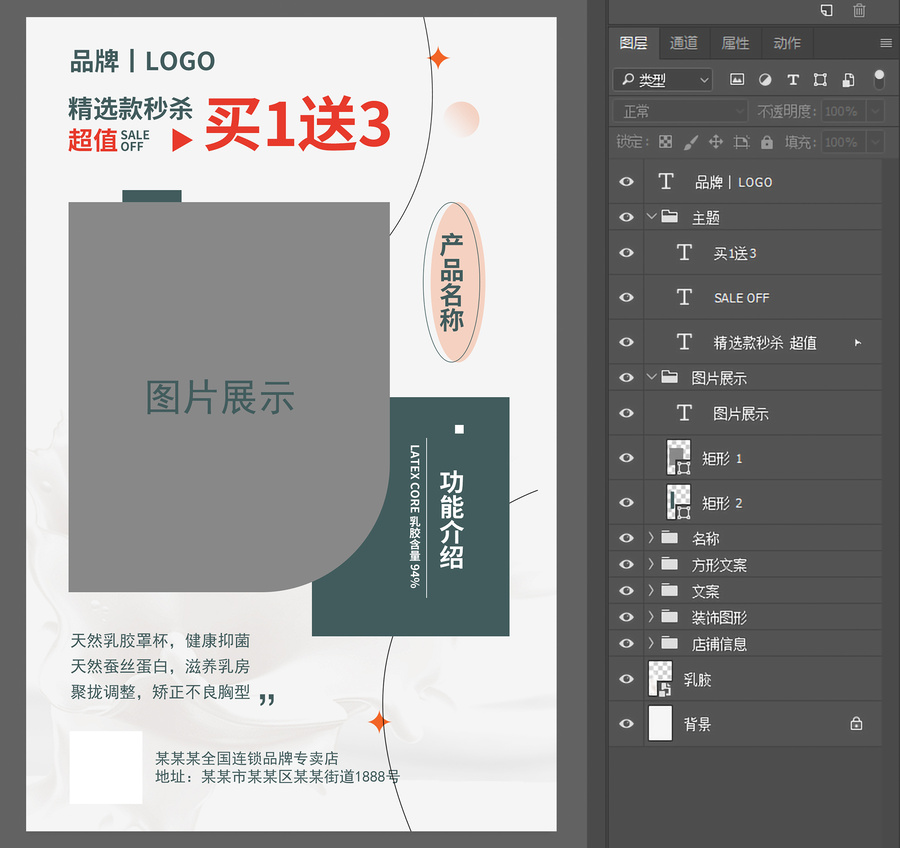Viewport: 900px width, 848px height.
Task: Click lock image pixels brush icon
Action: (690, 142)
